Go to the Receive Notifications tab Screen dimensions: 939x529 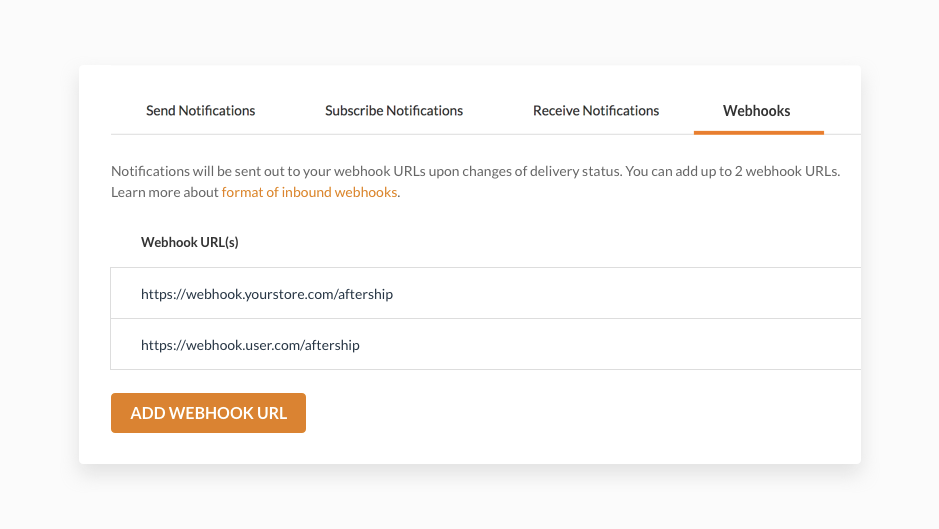click(596, 111)
